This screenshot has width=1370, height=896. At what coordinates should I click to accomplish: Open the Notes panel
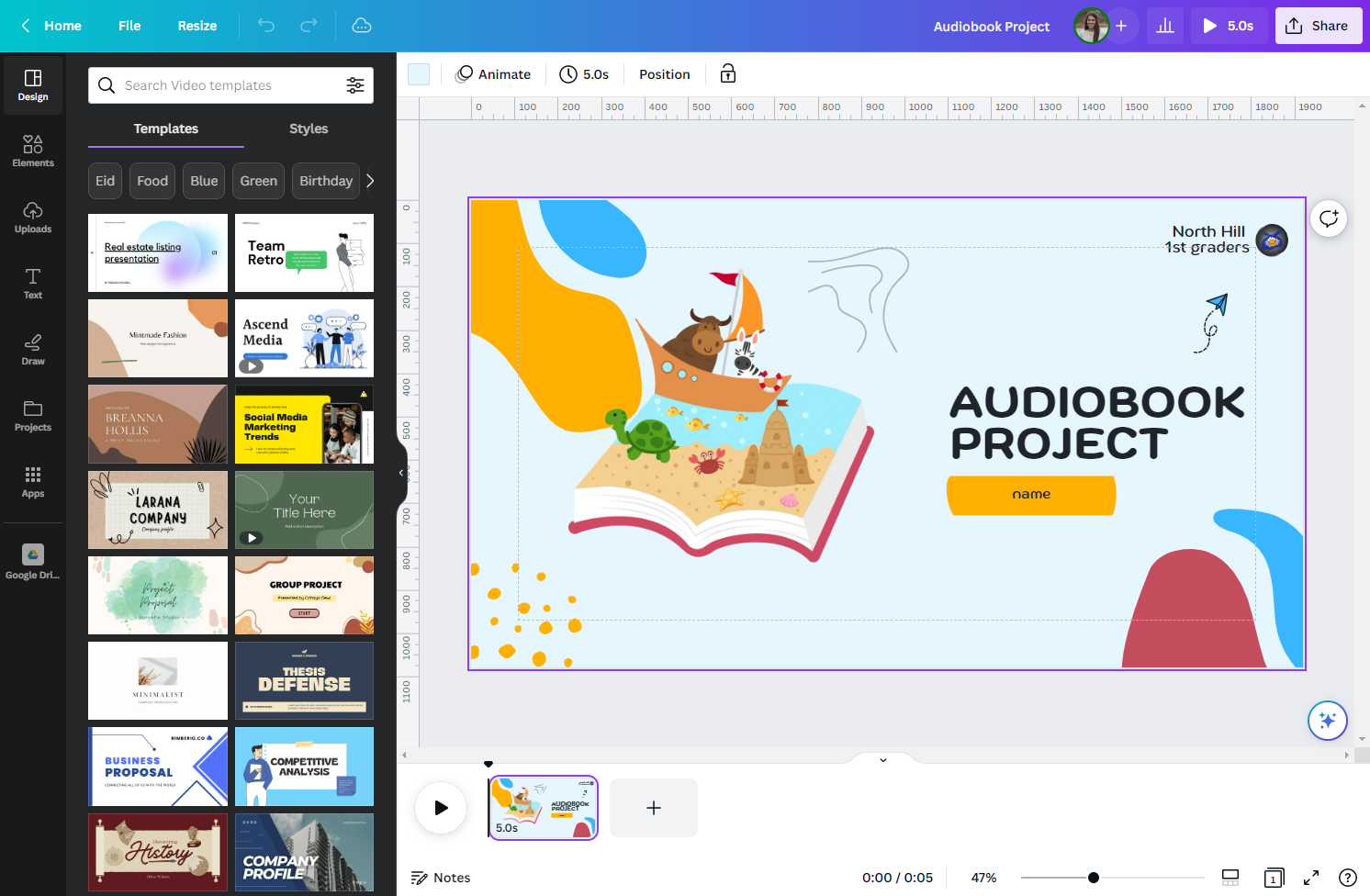(441, 878)
